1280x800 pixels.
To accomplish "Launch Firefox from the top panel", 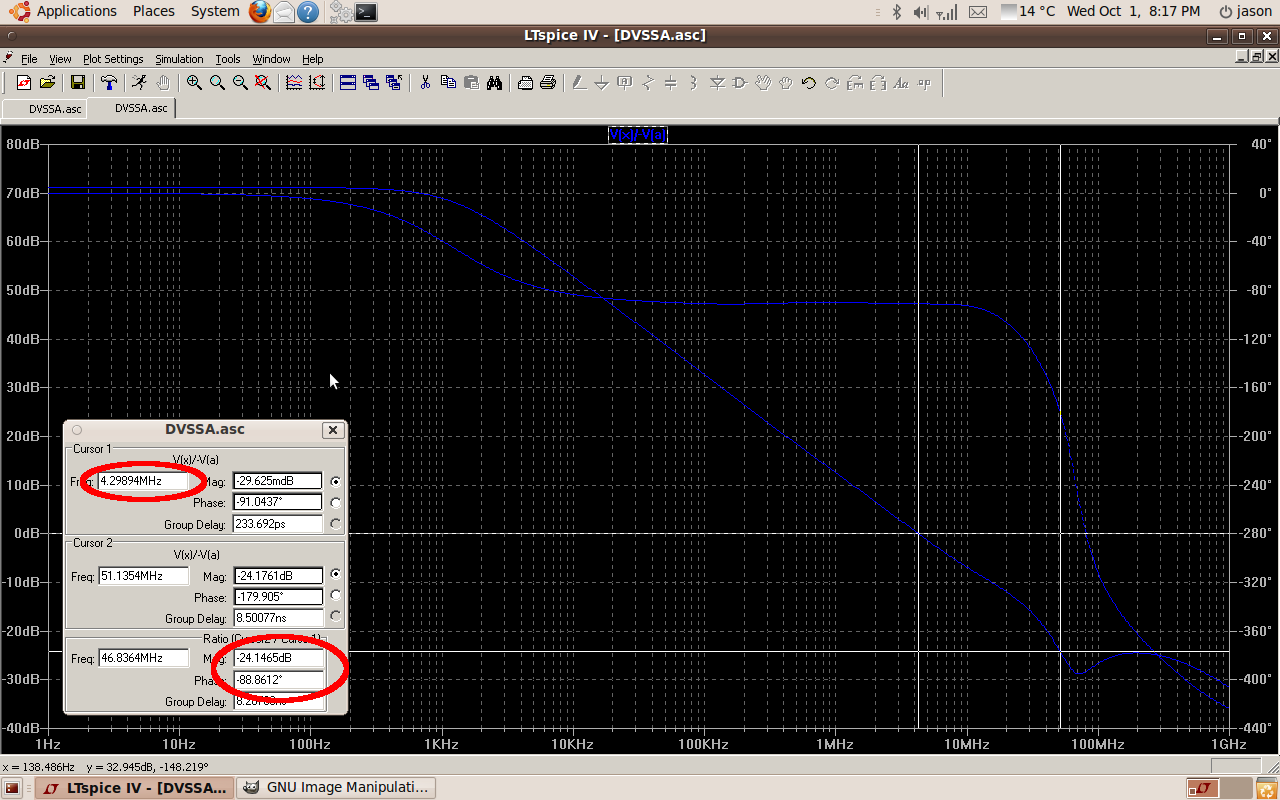I will coord(259,12).
